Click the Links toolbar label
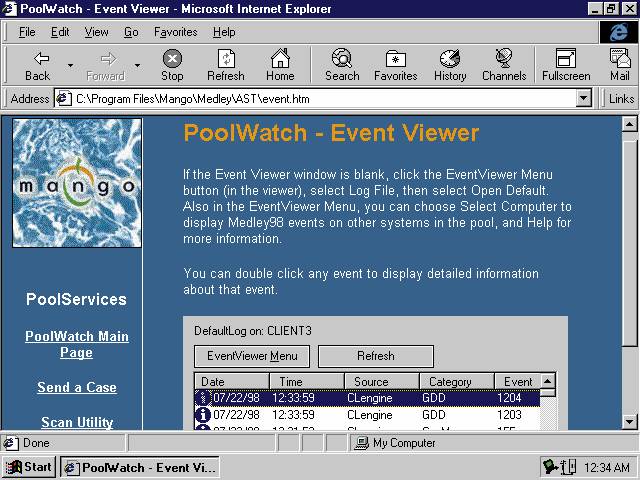This screenshot has width=640, height=480. 621,99
